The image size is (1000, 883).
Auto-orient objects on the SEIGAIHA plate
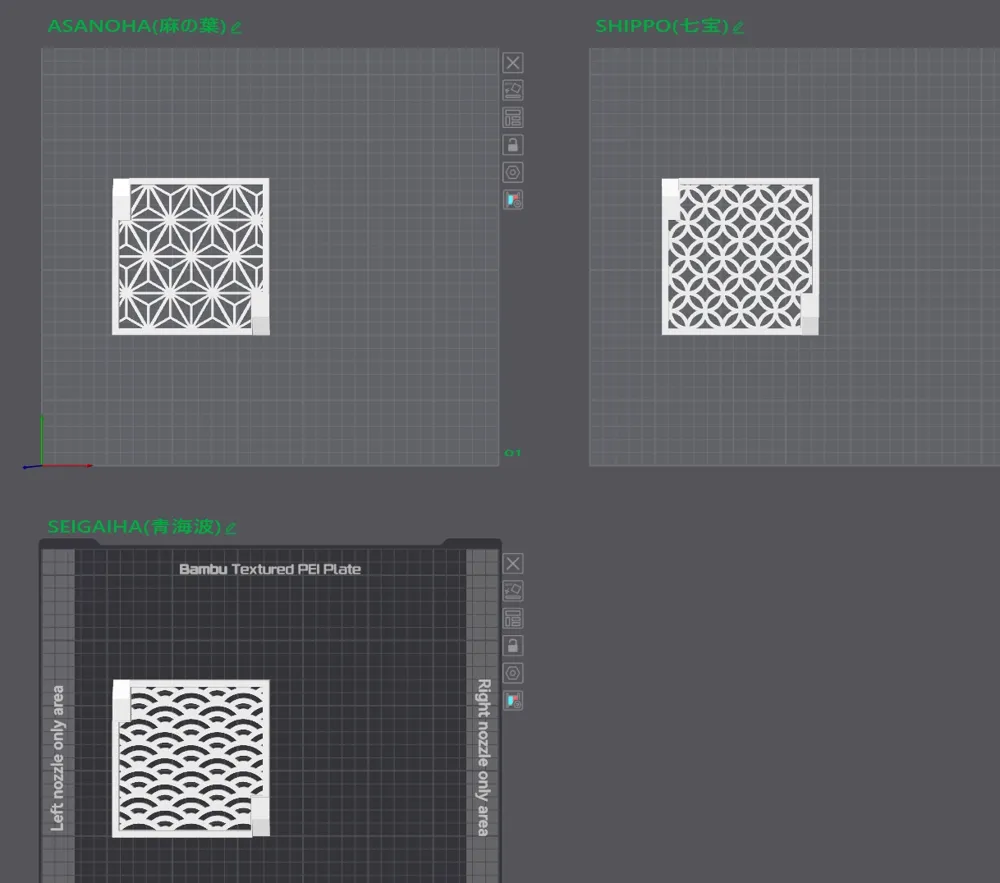click(513, 591)
